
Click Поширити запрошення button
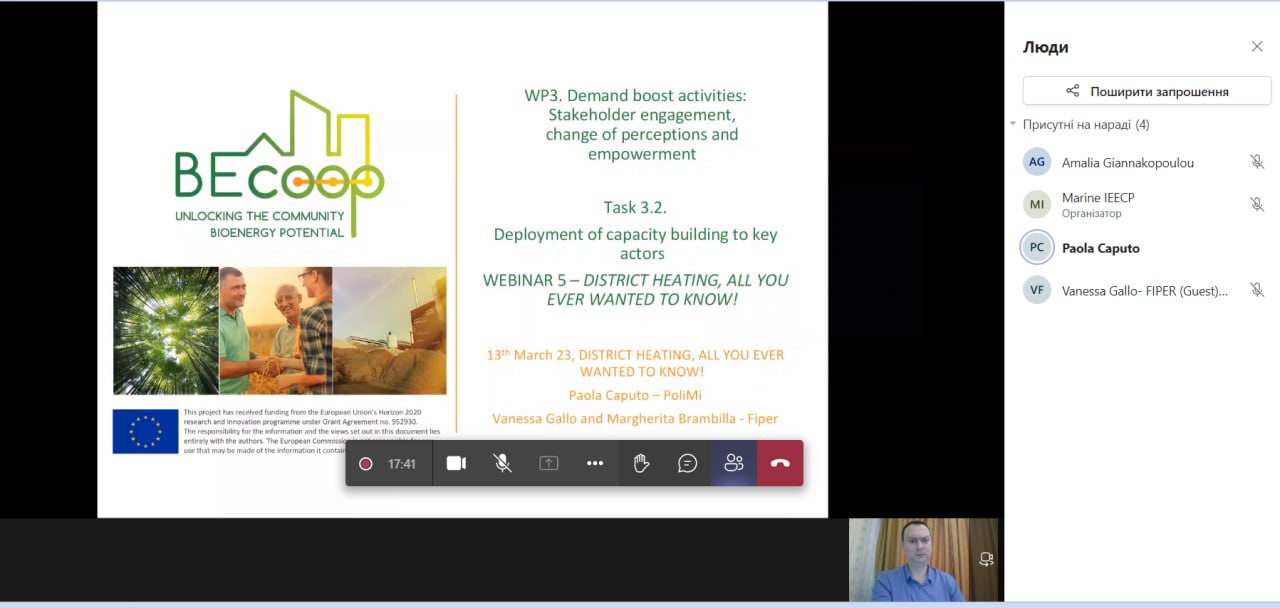1146,91
